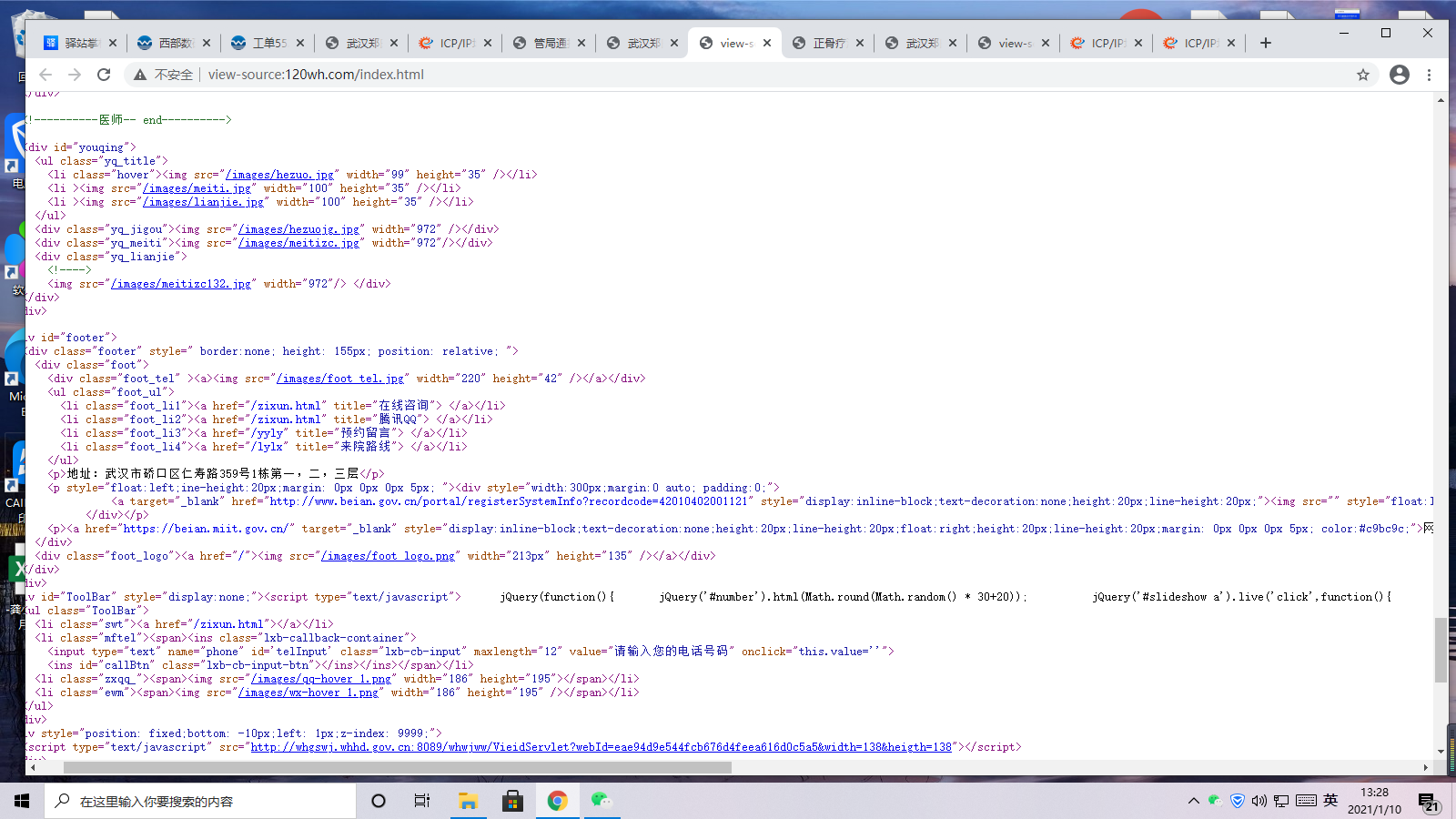The width and height of the screenshot is (1456, 819).
Task: Open the Microsoft Store taskbar icon
Action: (x=512, y=801)
